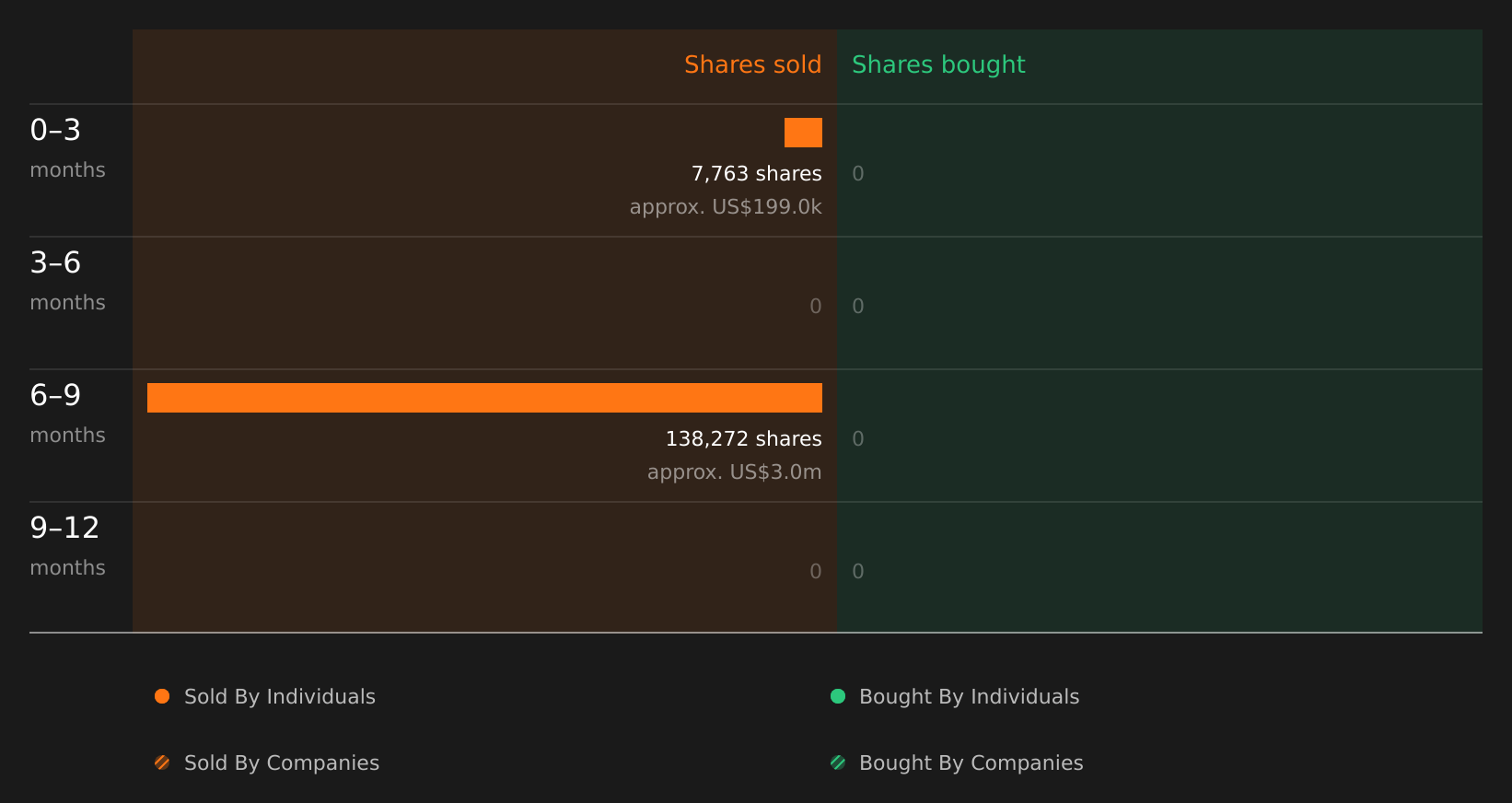Click the 138,272 shares label
1512x803 pixels.
click(x=743, y=438)
